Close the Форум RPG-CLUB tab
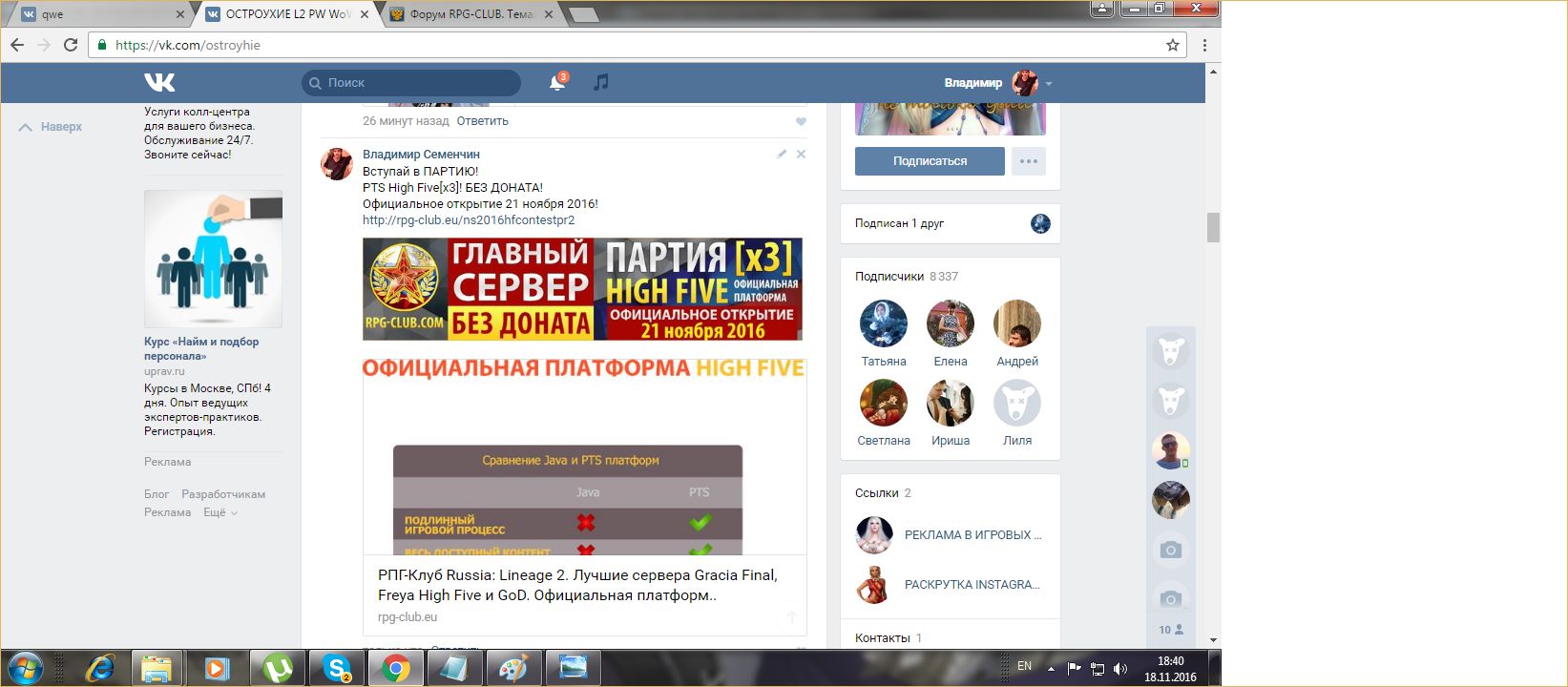The height and width of the screenshot is (687, 1568). tap(549, 14)
